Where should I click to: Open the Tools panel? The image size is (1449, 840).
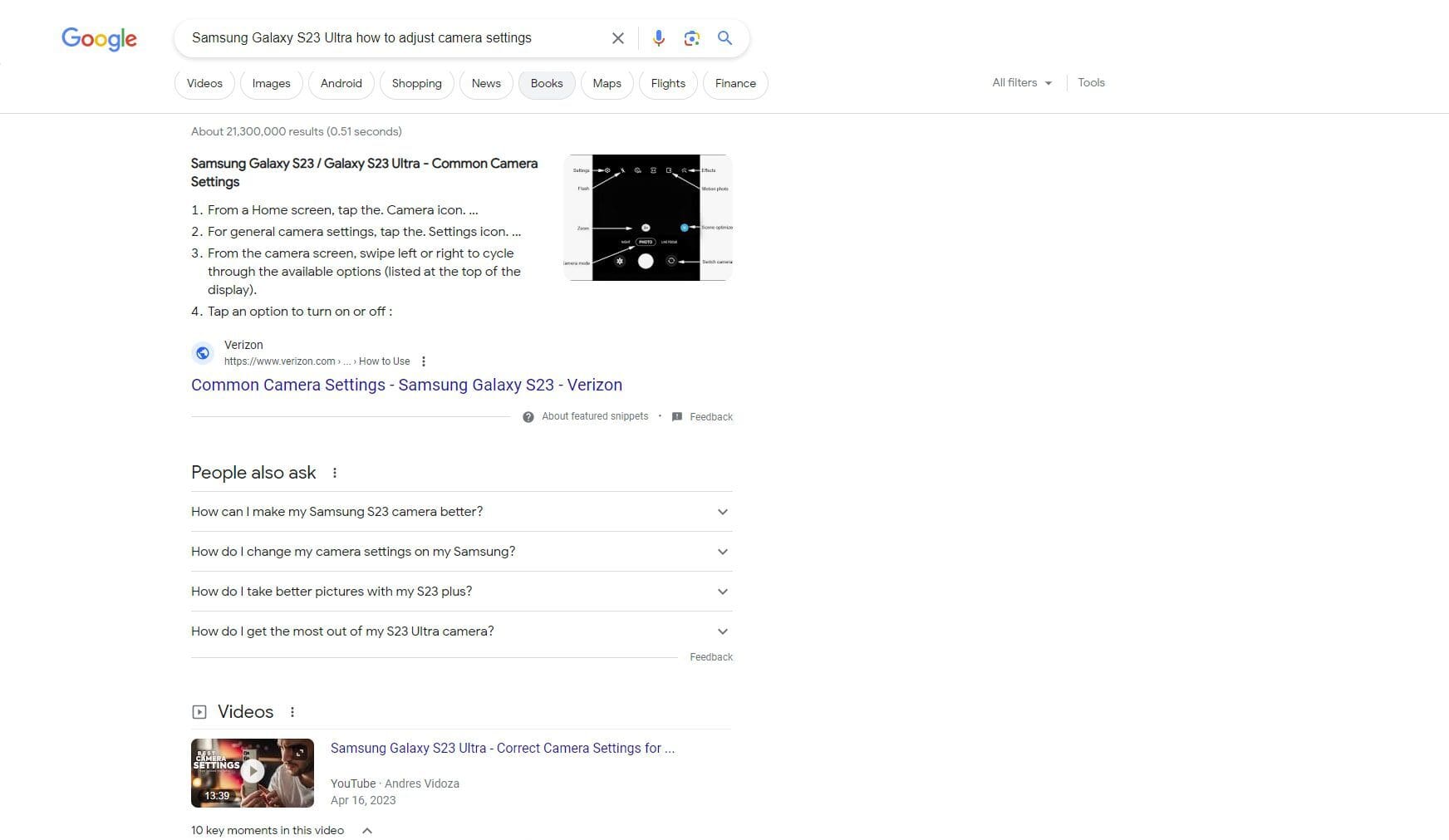pyautogui.click(x=1091, y=82)
